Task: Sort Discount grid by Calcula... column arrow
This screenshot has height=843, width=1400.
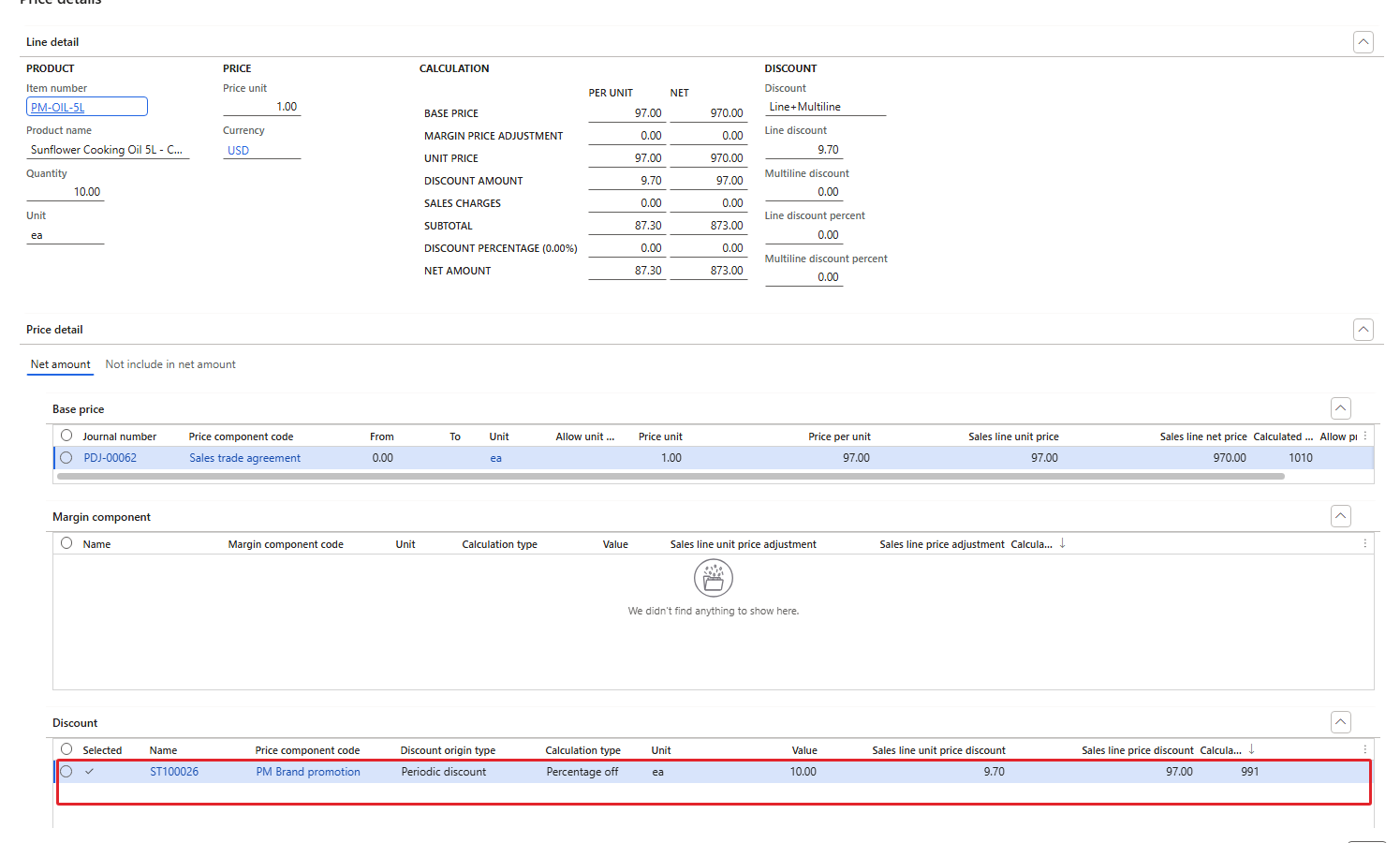Action: pyautogui.click(x=1252, y=749)
